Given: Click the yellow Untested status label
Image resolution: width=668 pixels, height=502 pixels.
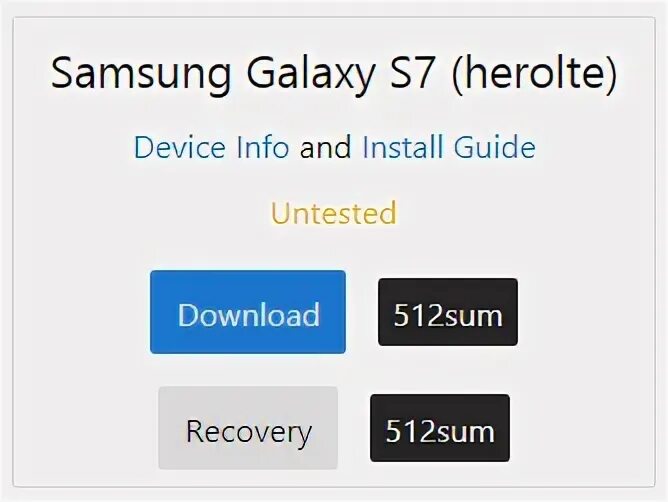Looking at the screenshot, I should point(334,213).
